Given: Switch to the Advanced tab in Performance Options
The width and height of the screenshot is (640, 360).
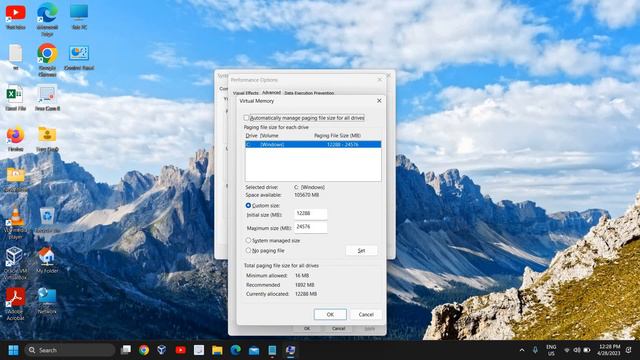Looking at the screenshot, I should (x=271, y=93).
